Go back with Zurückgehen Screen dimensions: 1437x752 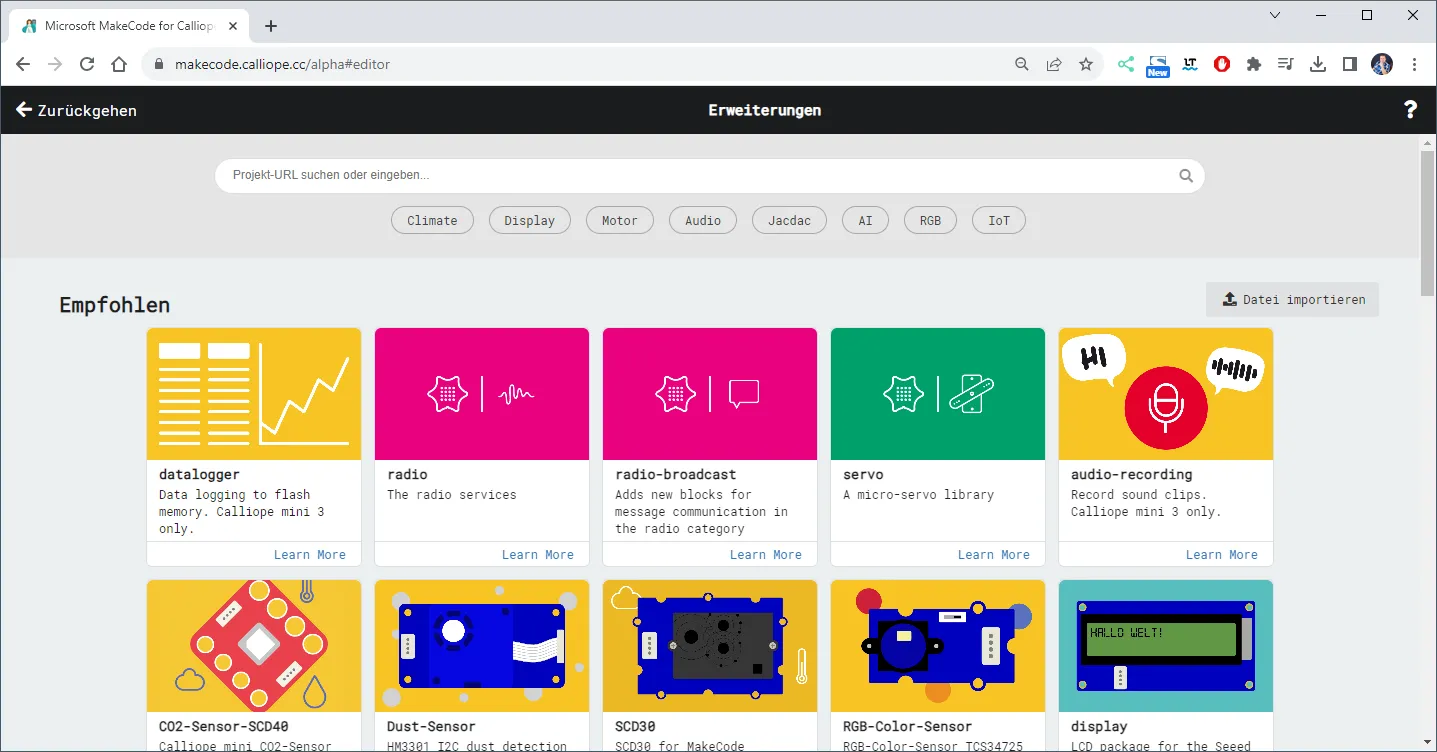pos(77,110)
